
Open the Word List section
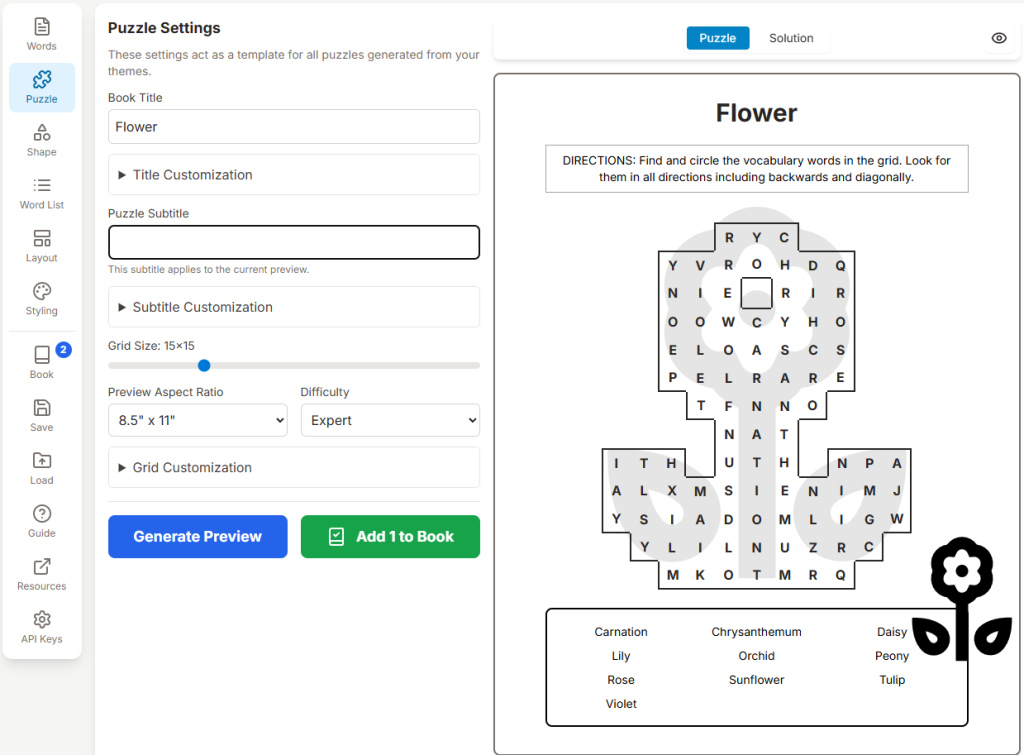42,193
